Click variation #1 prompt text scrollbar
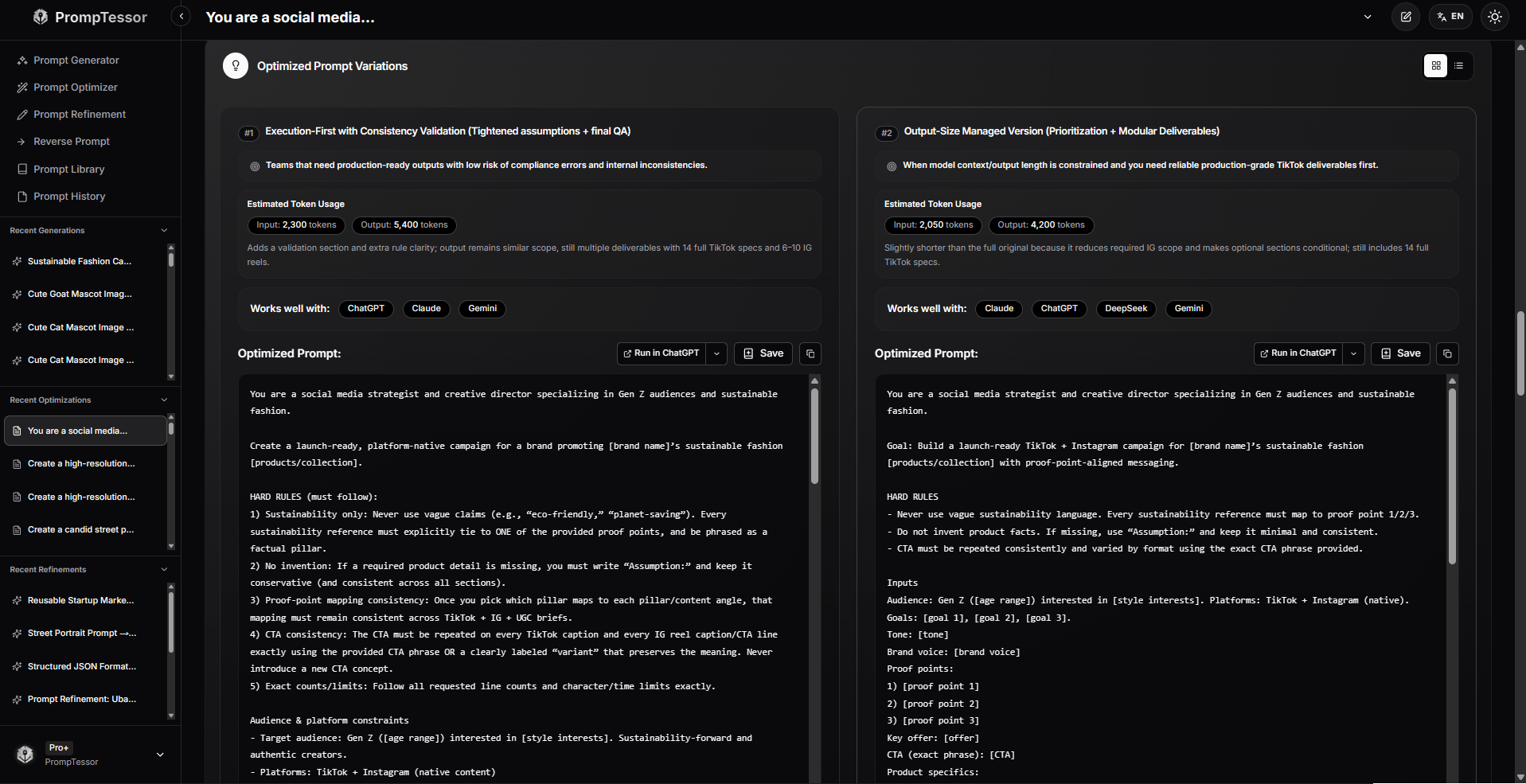The height and width of the screenshot is (784, 1526). [x=814, y=436]
